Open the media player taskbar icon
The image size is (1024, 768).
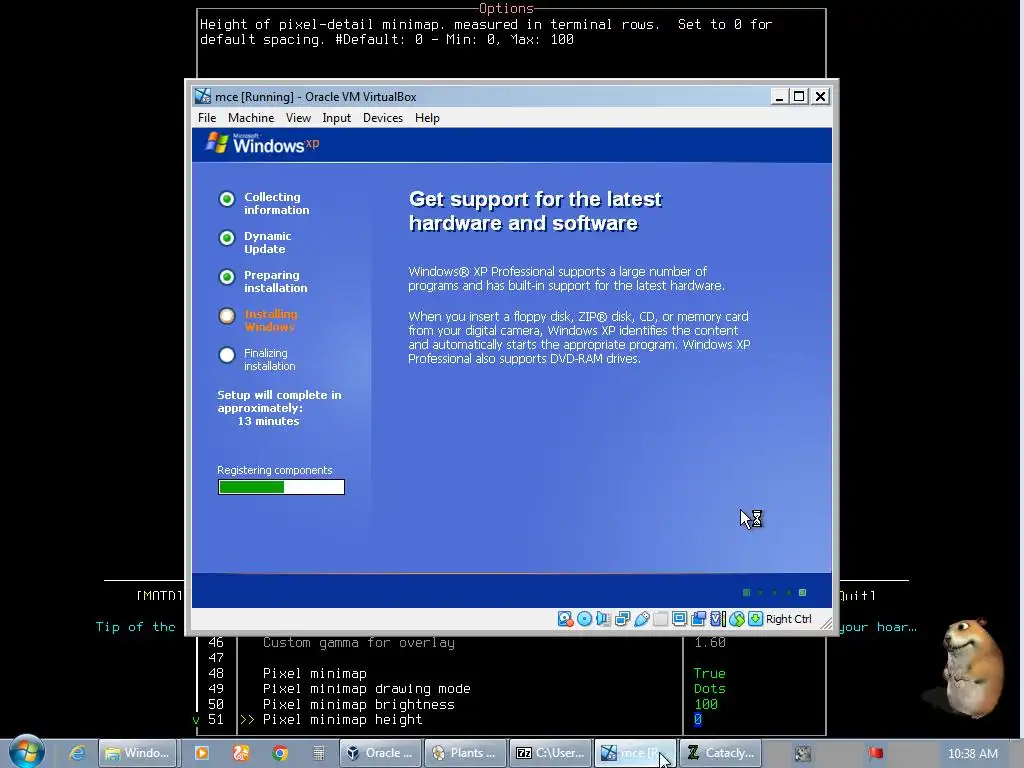coord(201,753)
